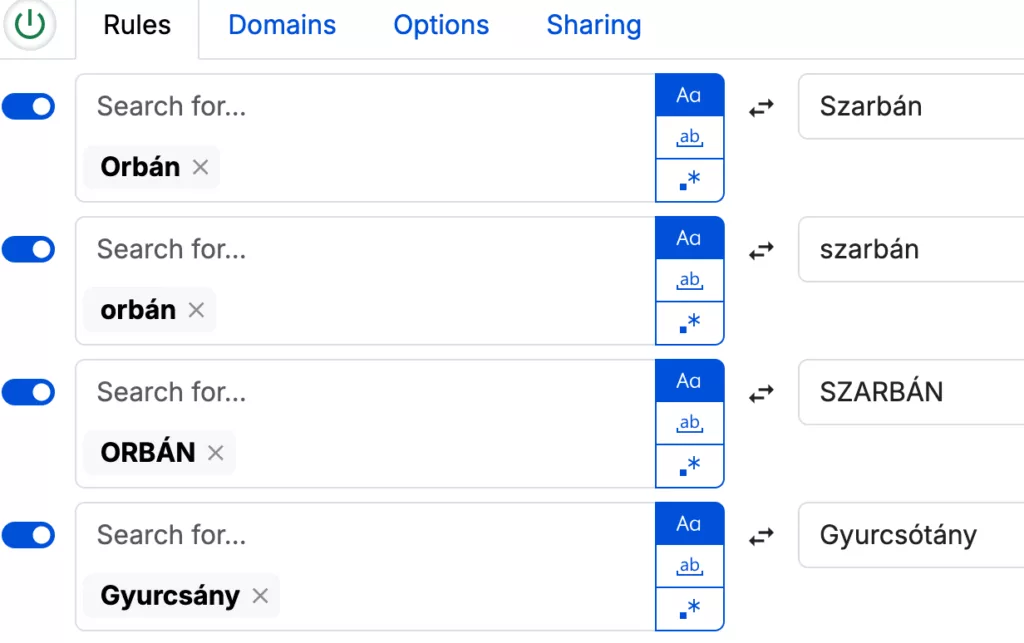The image size is (1024, 643).
Task: Toggle off the Gyurcsány rule switch
Action: [29, 536]
